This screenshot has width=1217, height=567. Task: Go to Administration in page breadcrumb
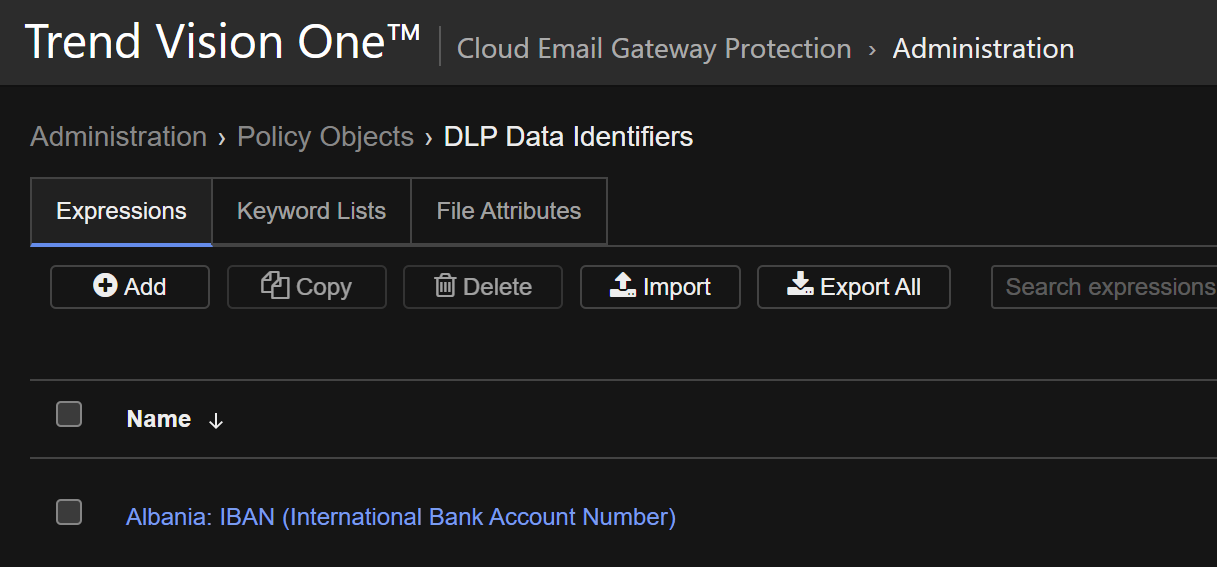tap(118, 136)
